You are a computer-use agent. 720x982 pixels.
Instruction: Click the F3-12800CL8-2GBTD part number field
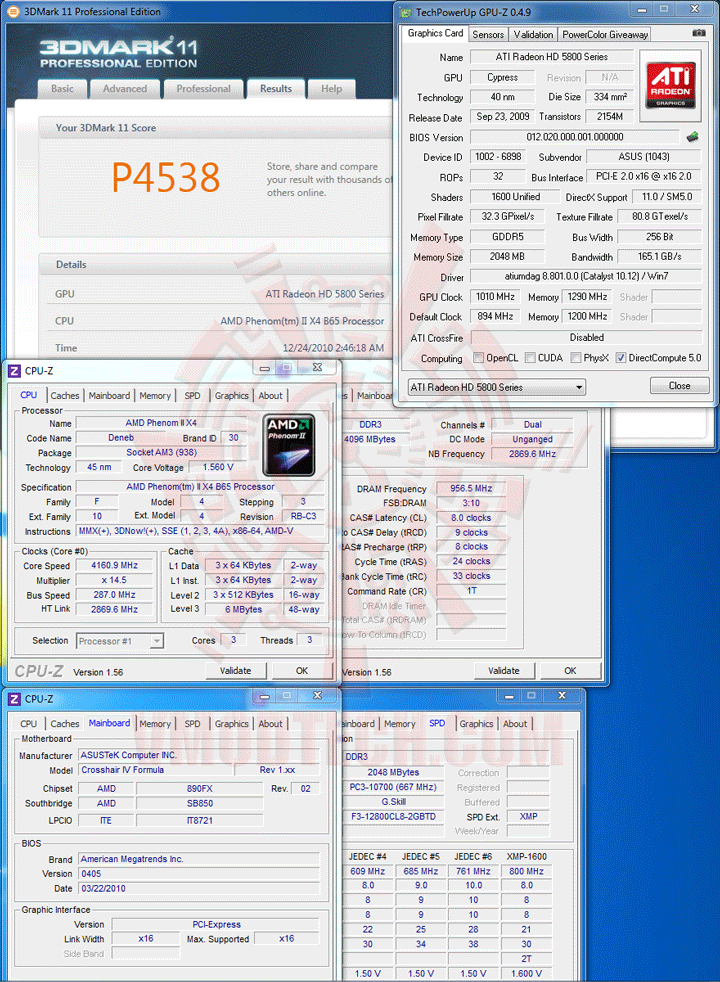(x=393, y=817)
